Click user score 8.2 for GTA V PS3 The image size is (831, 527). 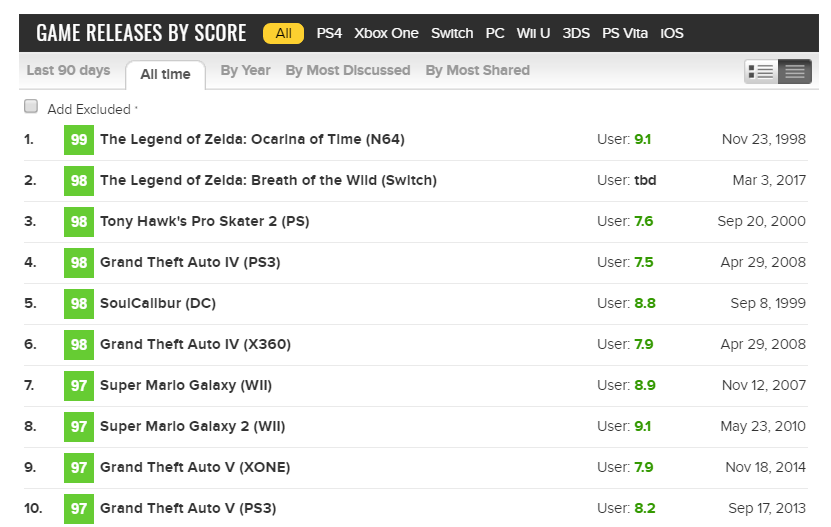tap(645, 508)
